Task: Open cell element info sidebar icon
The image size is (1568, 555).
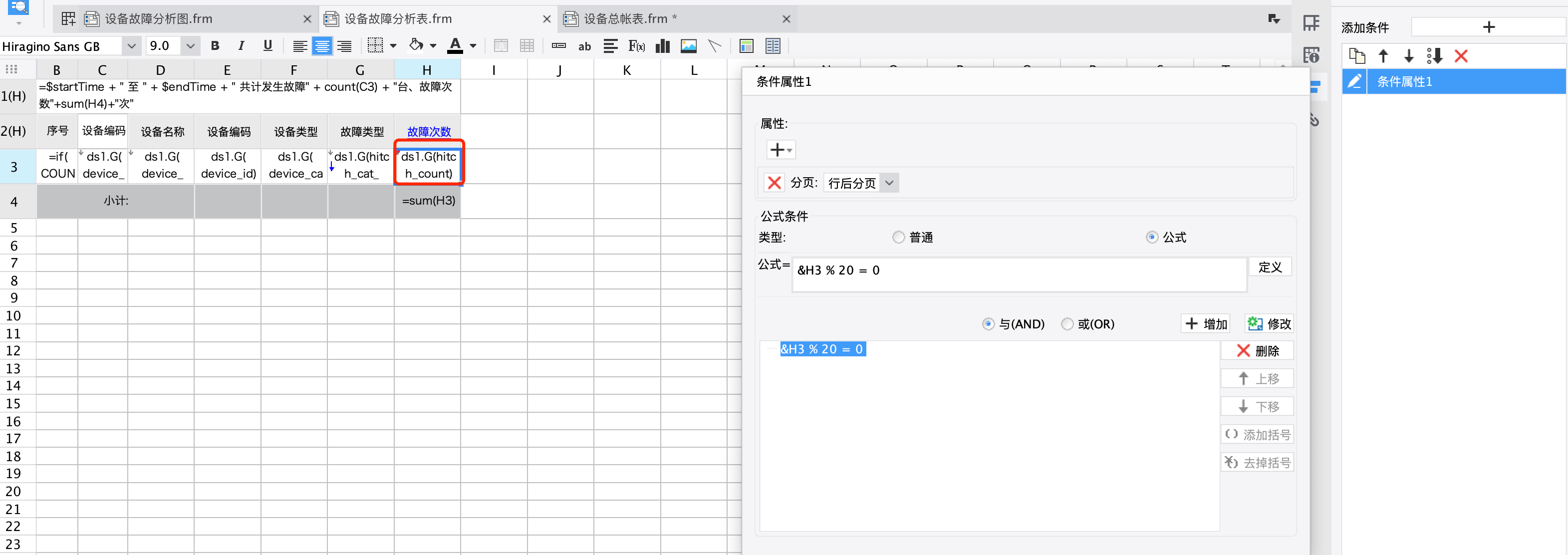Action: point(1311,55)
